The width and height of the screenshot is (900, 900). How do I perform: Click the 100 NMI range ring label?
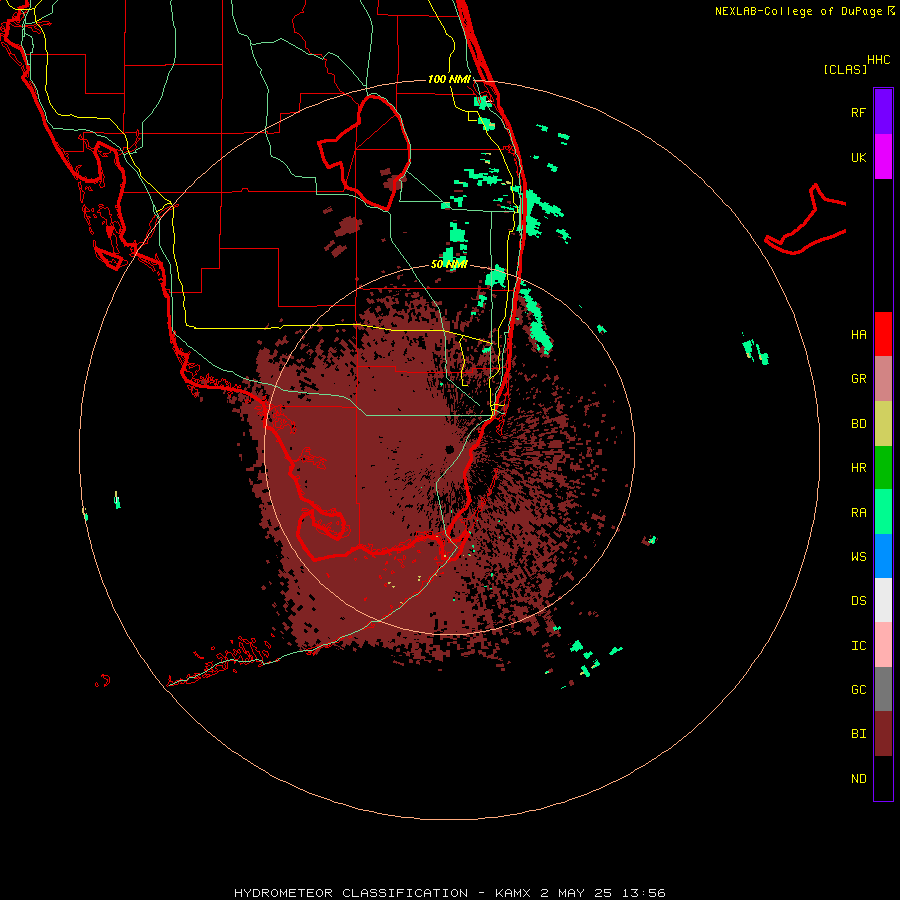click(449, 79)
